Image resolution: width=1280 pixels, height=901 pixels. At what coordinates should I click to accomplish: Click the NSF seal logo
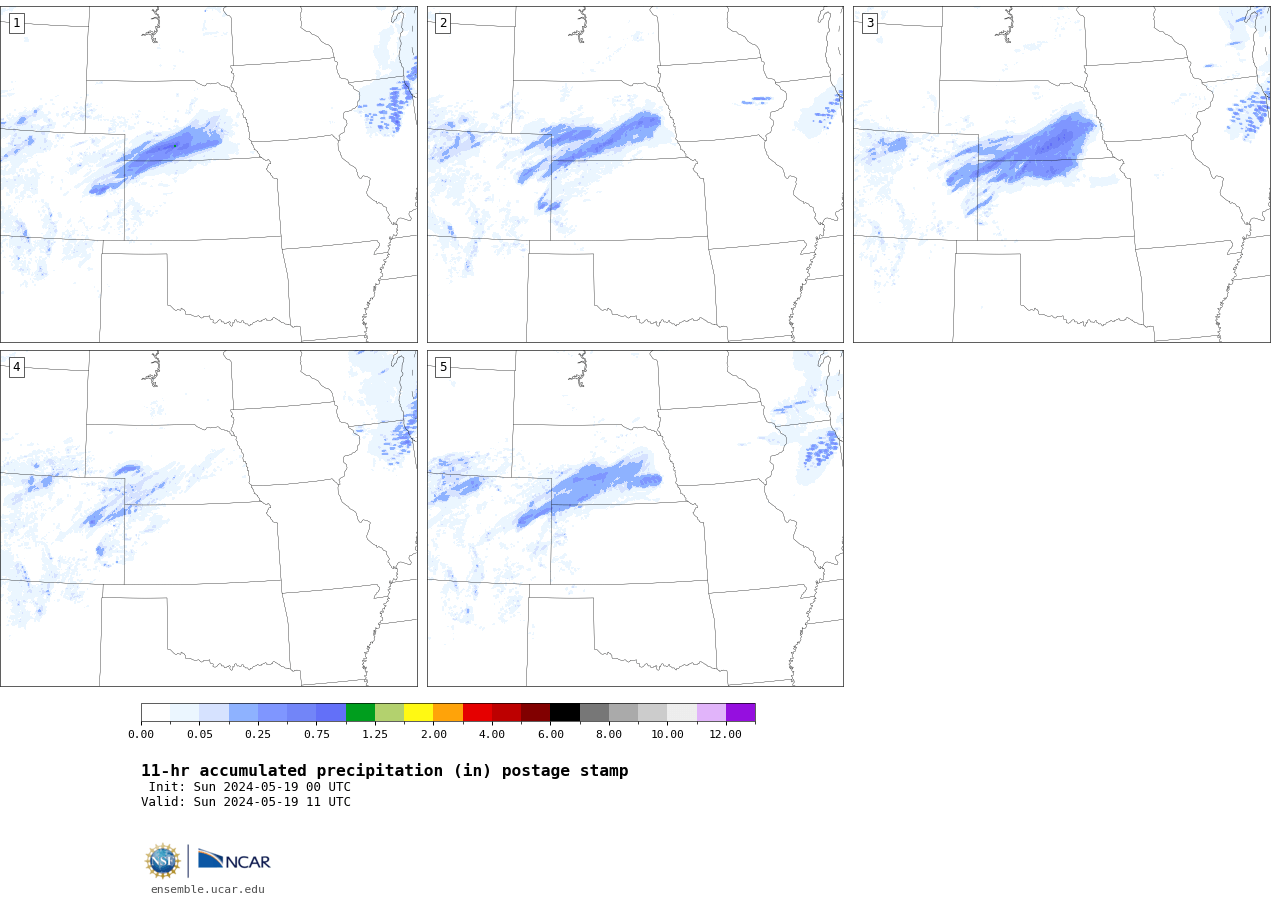tap(163, 860)
